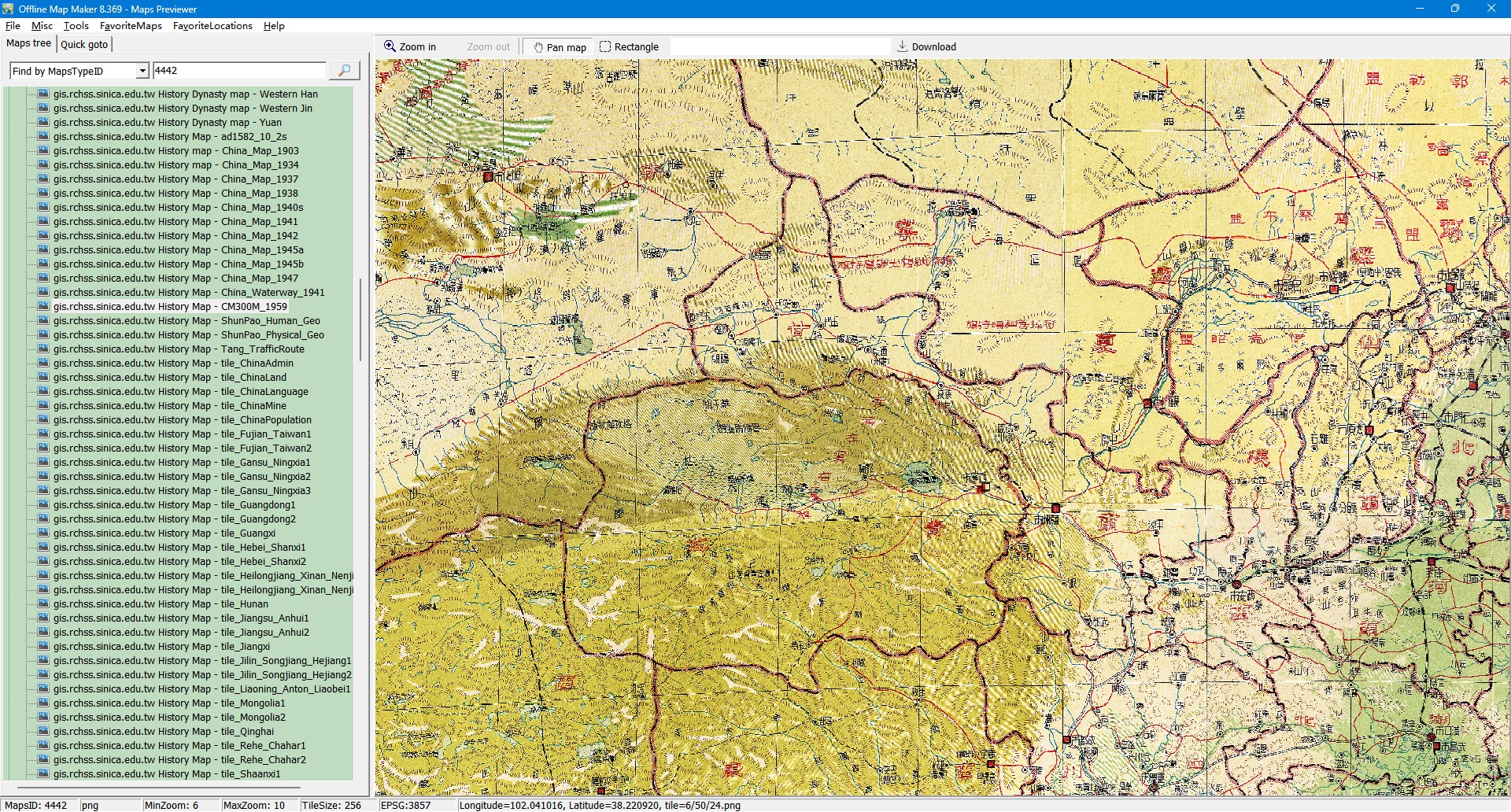
Task: Click the map icon beside Tang_TrafficRoute
Action: 43,349
